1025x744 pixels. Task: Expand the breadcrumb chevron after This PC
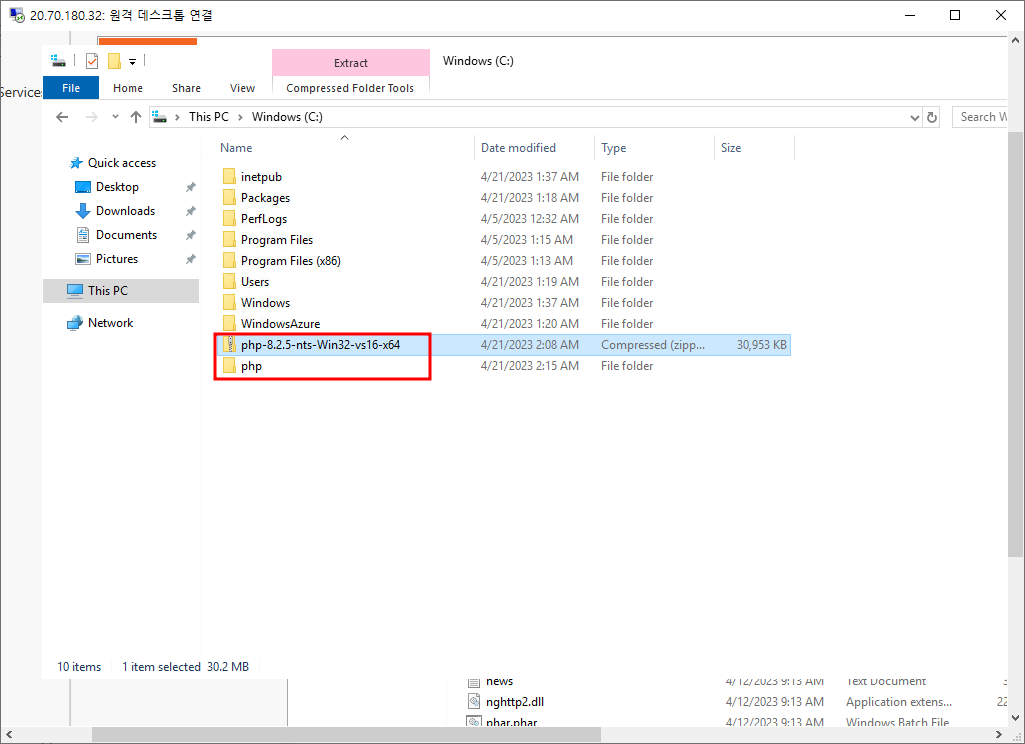tap(241, 117)
